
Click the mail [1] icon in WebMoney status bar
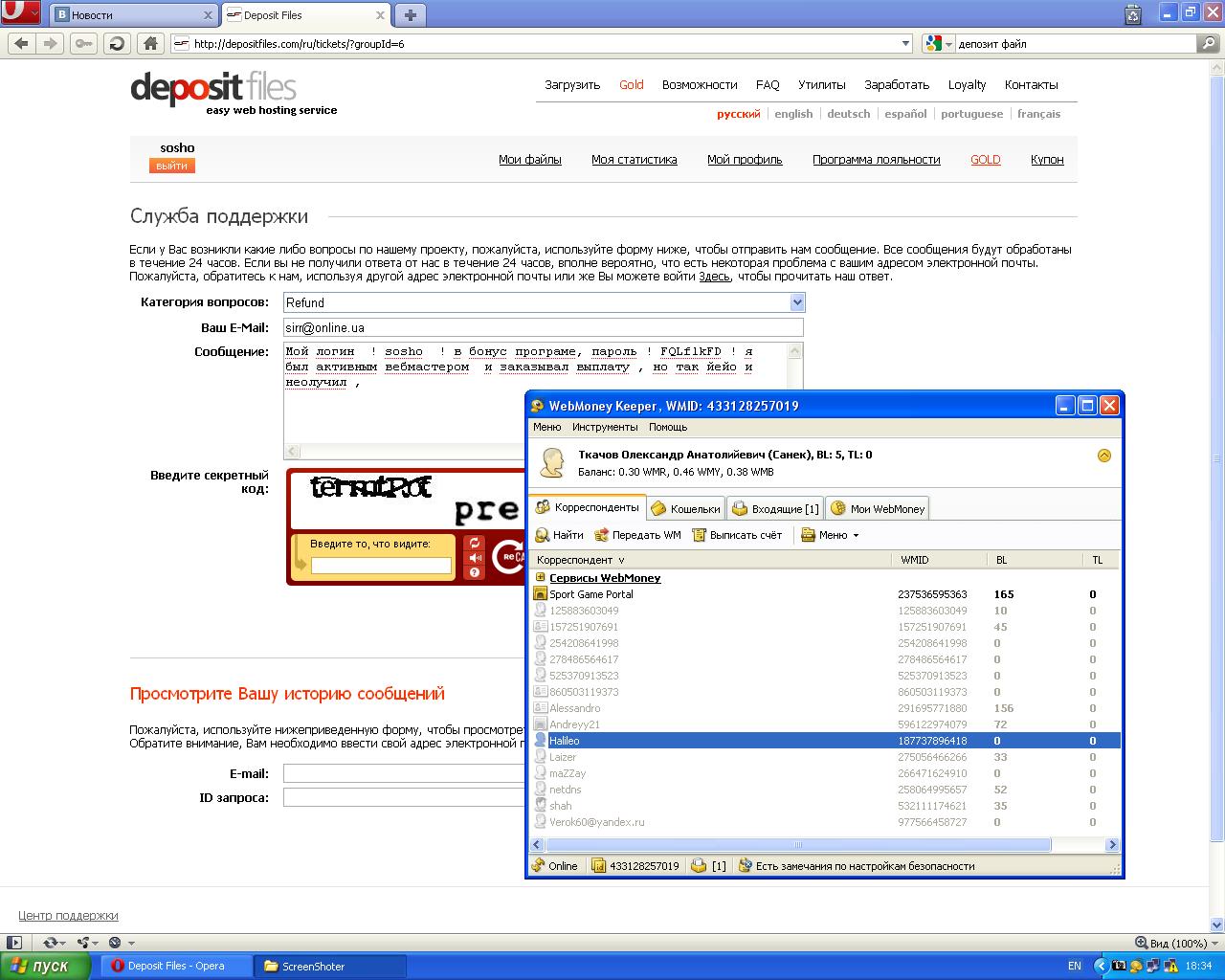pos(708,866)
